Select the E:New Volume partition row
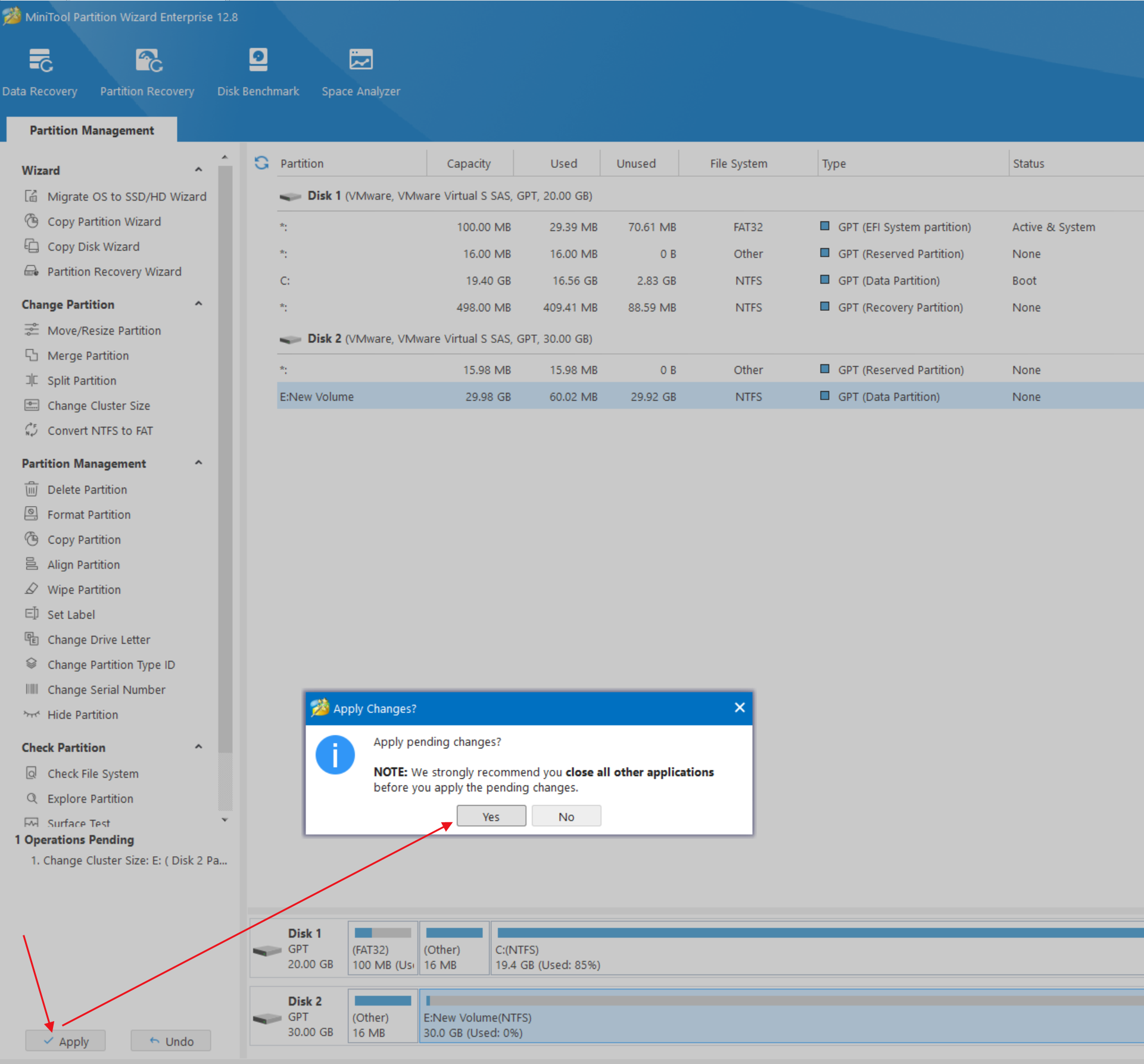The width and height of the screenshot is (1144, 1064). (x=710, y=397)
